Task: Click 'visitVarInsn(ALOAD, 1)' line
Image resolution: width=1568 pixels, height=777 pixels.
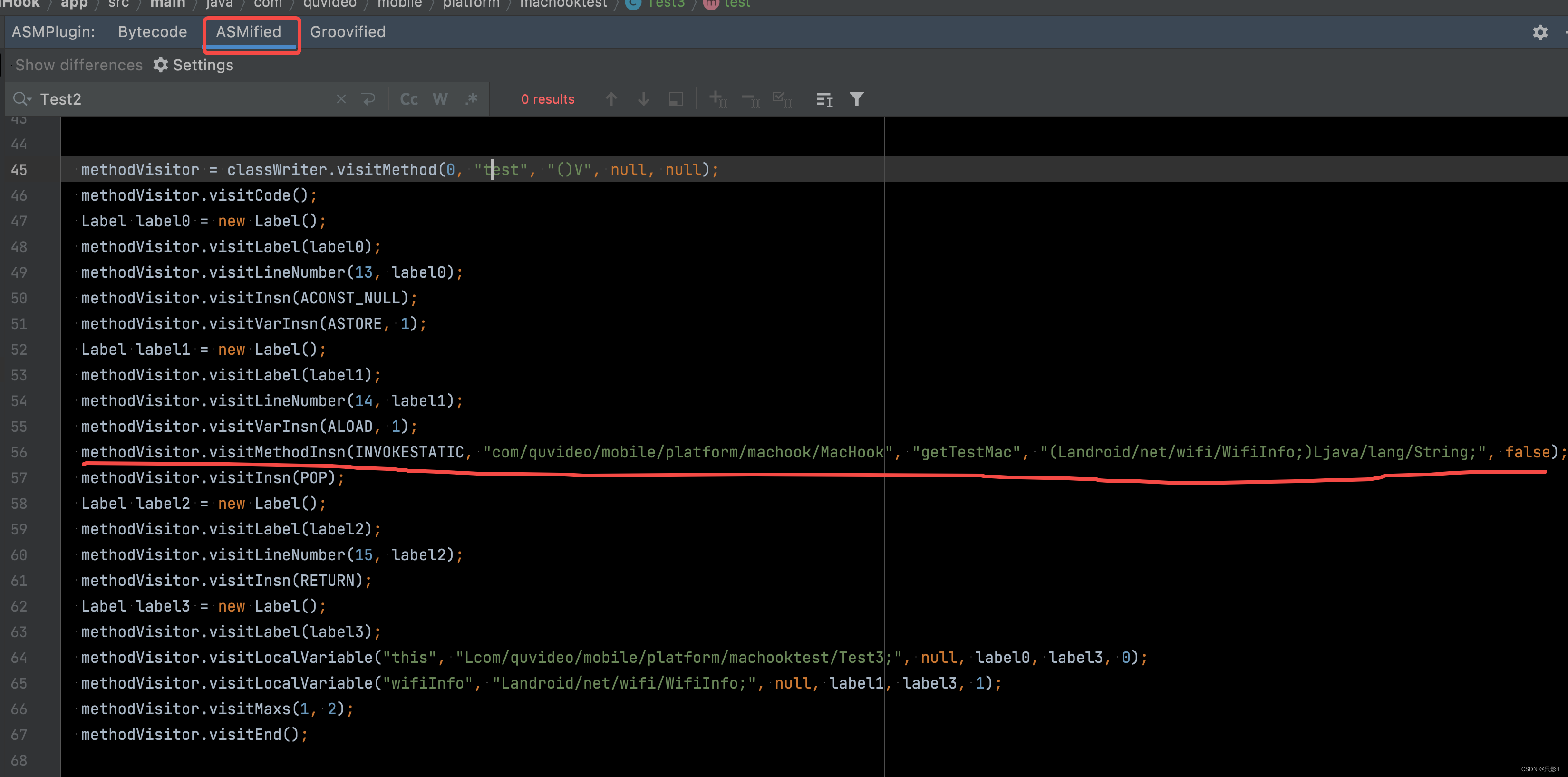Action: (x=249, y=426)
